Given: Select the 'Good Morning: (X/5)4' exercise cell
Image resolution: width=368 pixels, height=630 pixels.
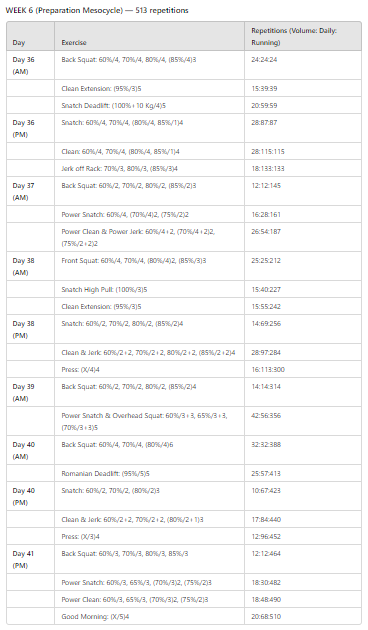Looking at the screenshot, I should (x=149, y=616).
